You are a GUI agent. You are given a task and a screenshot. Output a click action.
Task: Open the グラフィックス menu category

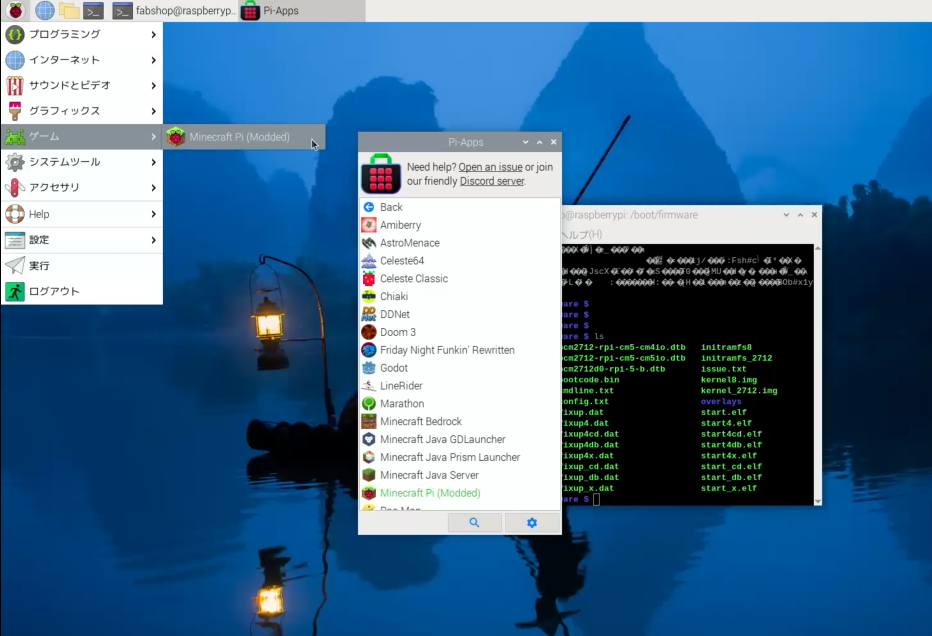point(81,111)
